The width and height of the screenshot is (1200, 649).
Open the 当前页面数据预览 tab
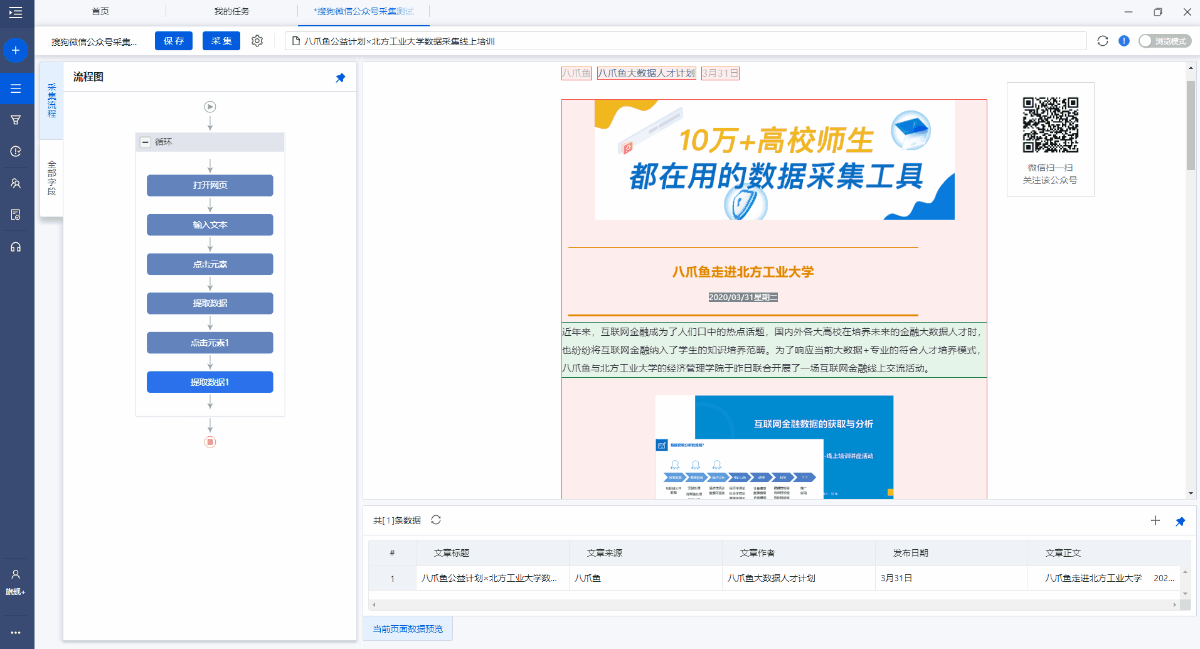407,629
